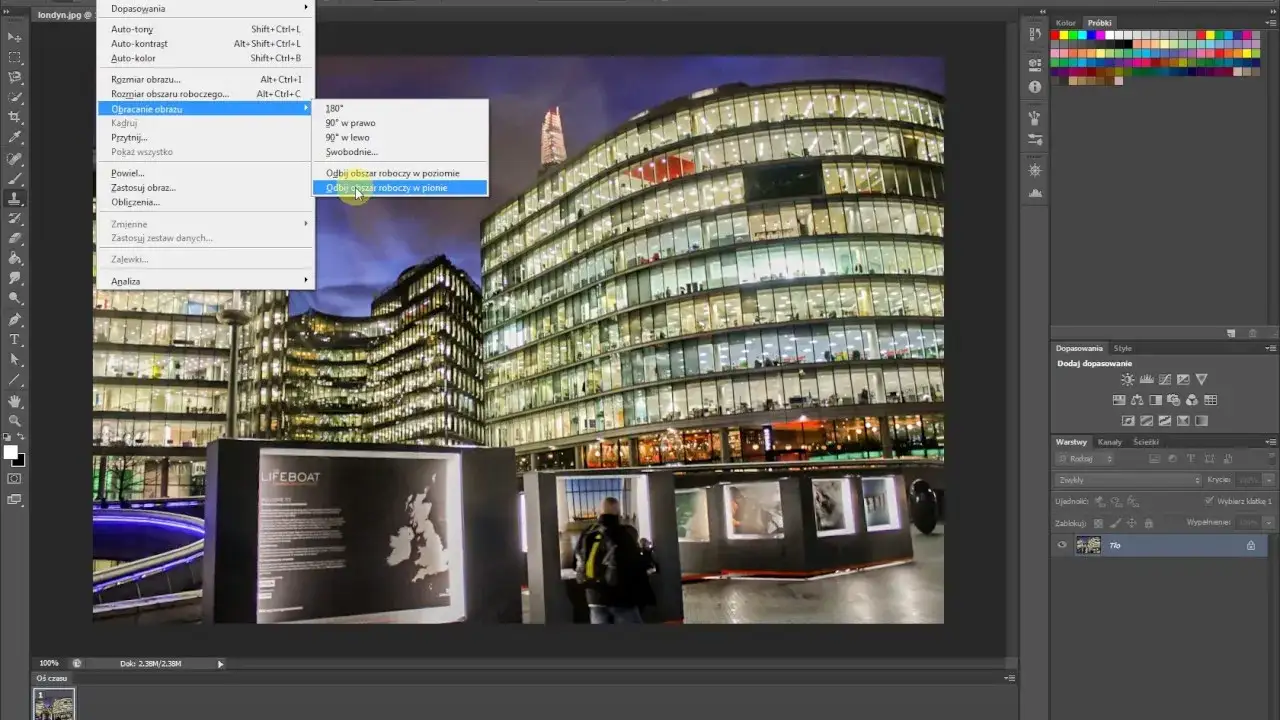Viewport: 1280px width, 720px height.
Task: Click the 90° w prawo menu item
Action: pyautogui.click(x=350, y=123)
